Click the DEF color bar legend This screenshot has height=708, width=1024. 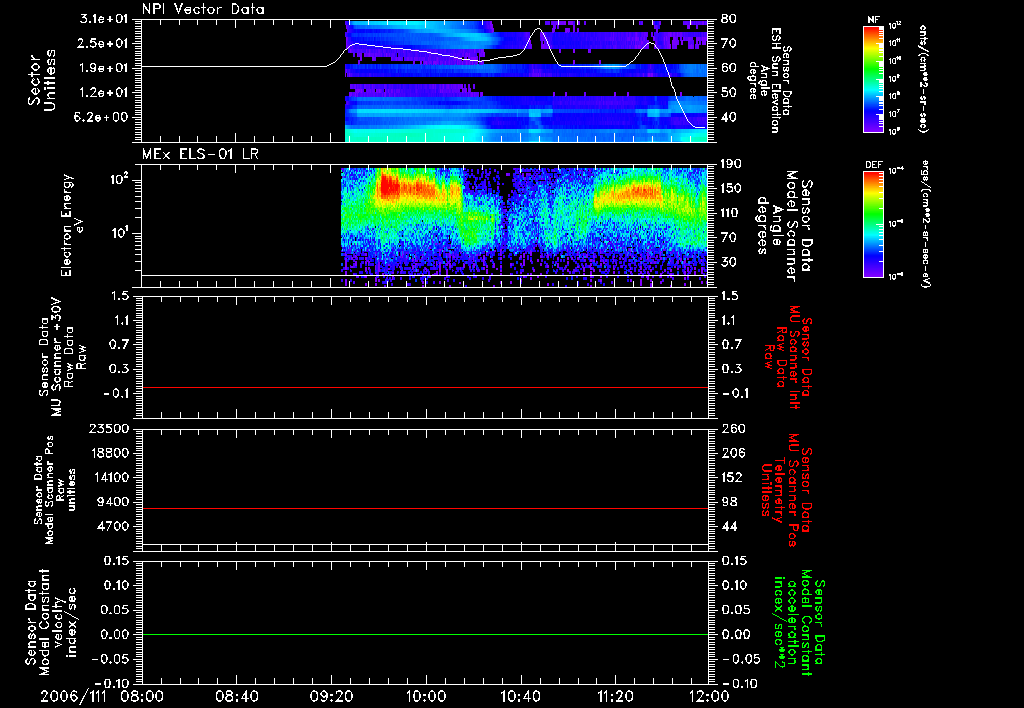click(873, 224)
